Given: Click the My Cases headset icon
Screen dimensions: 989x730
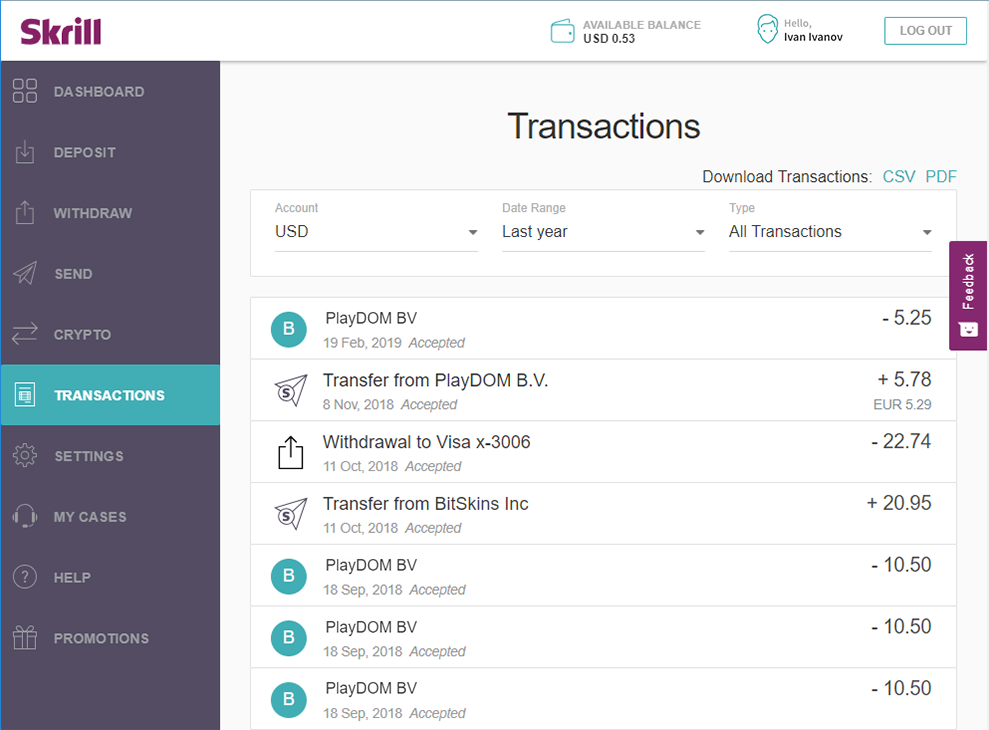Looking at the screenshot, I should (25, 516).
